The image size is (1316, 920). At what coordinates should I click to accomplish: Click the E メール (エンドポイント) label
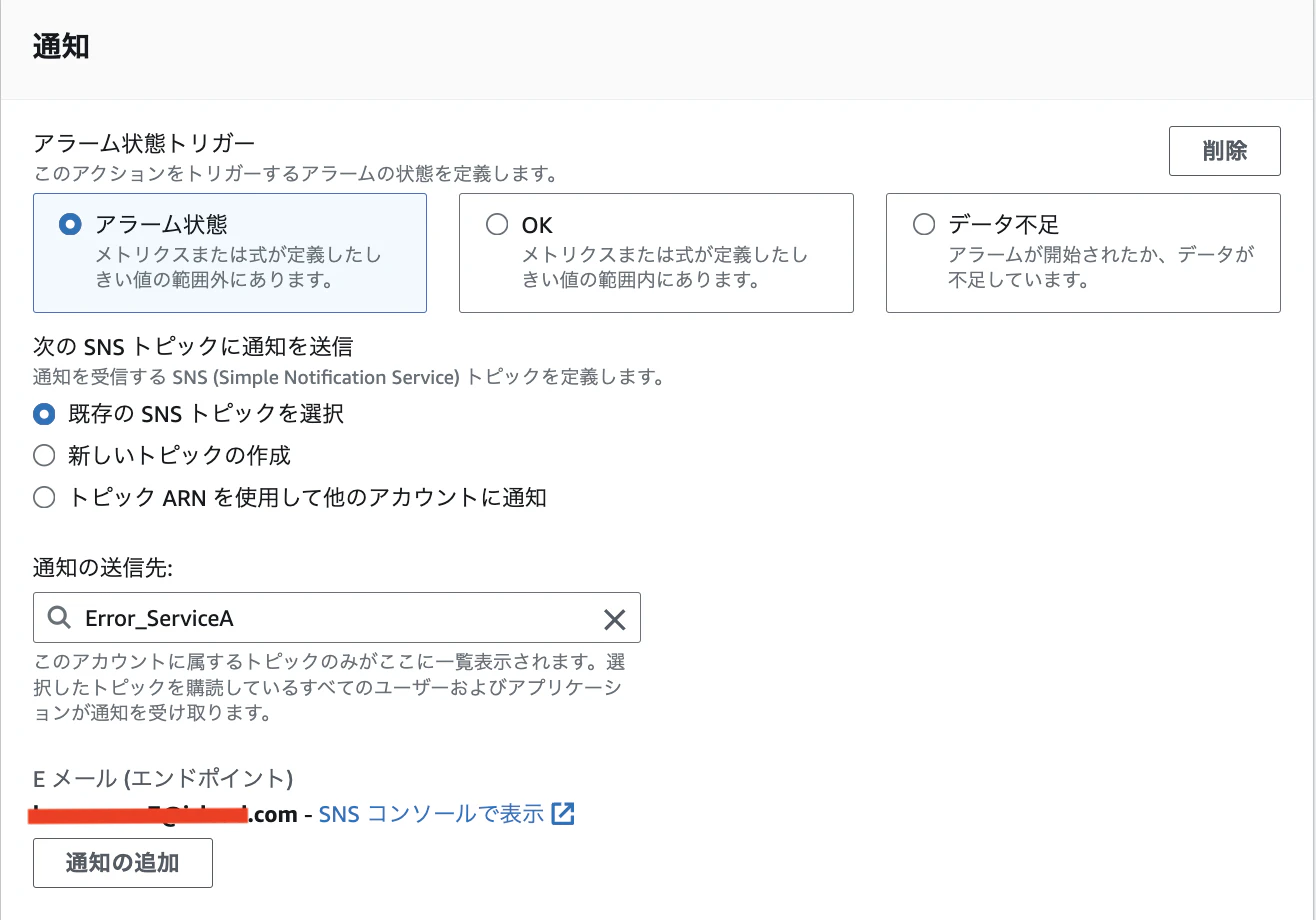coord(163,778)
